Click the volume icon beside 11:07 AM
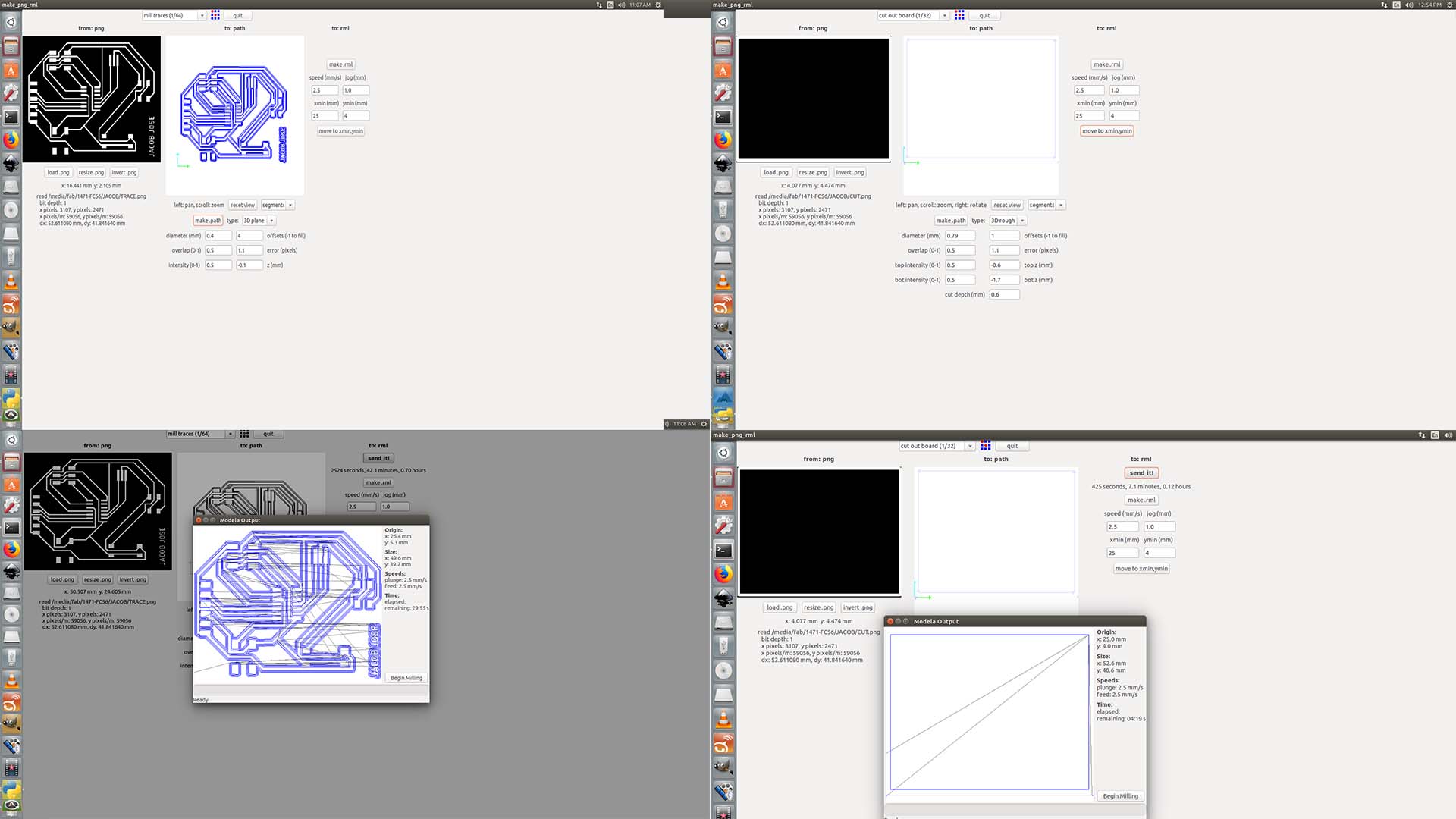This screenshot has height=819, width=1456. 621,5
